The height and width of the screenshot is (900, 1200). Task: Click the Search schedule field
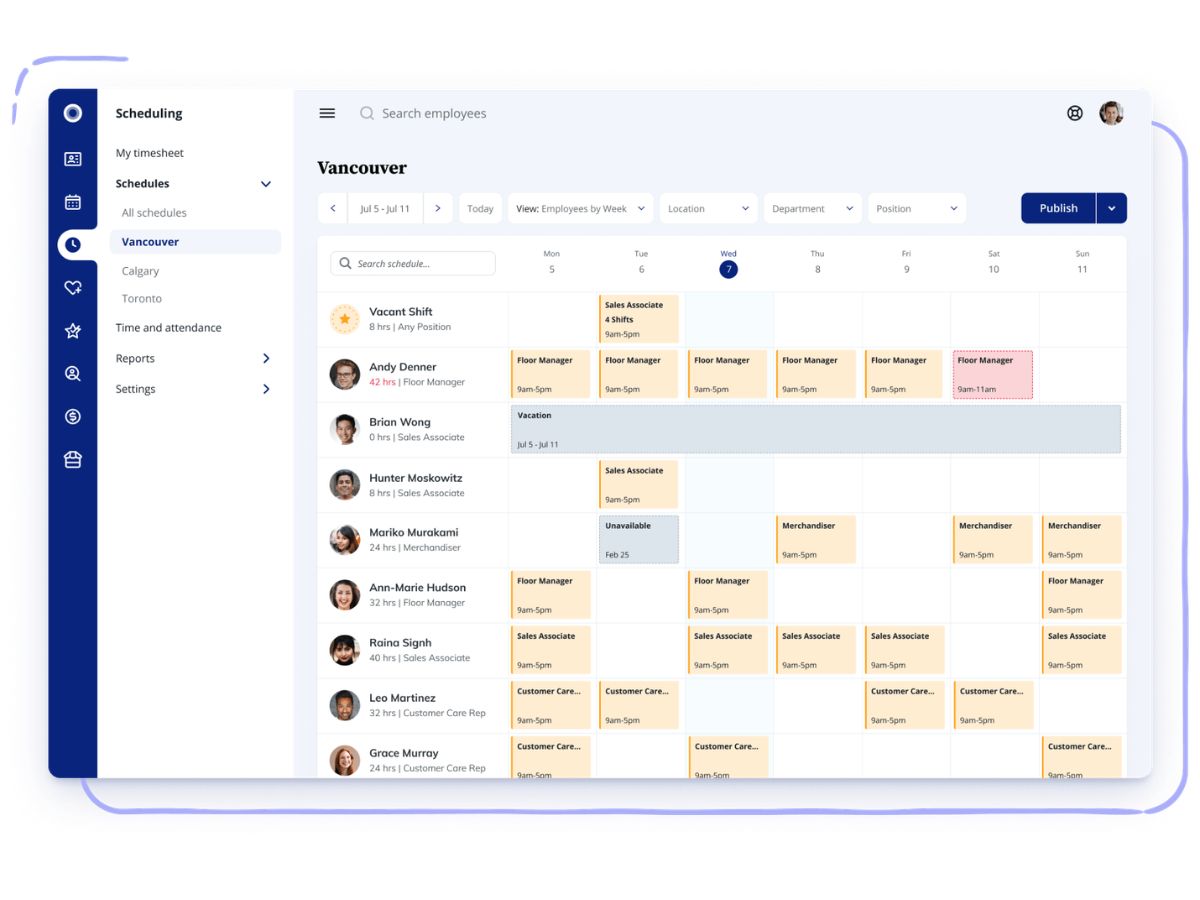tap(413, 263)
